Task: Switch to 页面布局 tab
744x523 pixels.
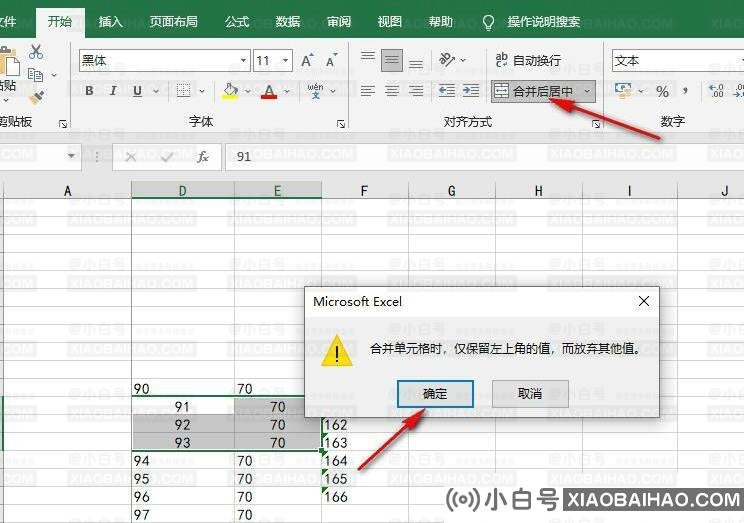Action: coord(173,22)
